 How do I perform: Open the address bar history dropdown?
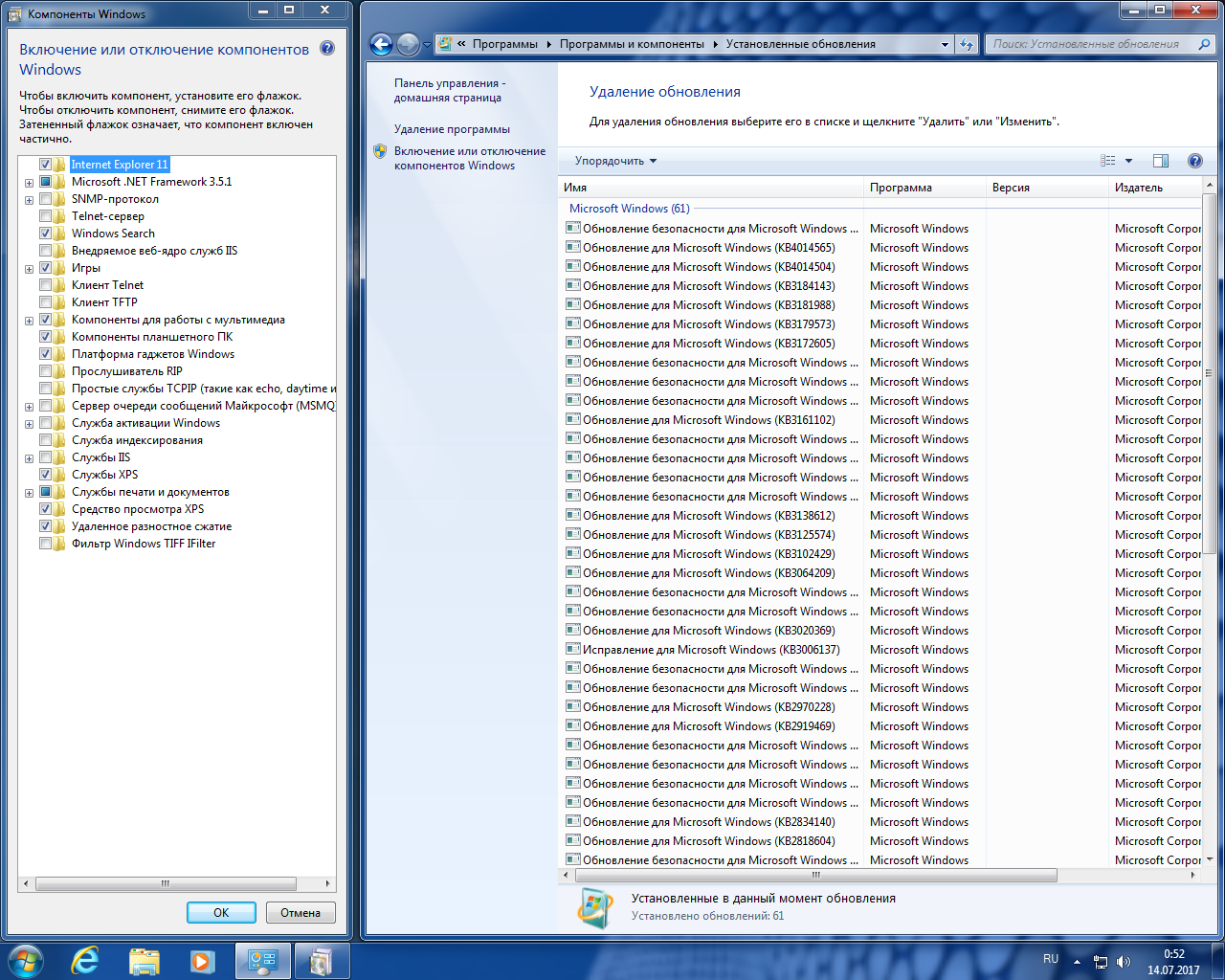point(945,44)
